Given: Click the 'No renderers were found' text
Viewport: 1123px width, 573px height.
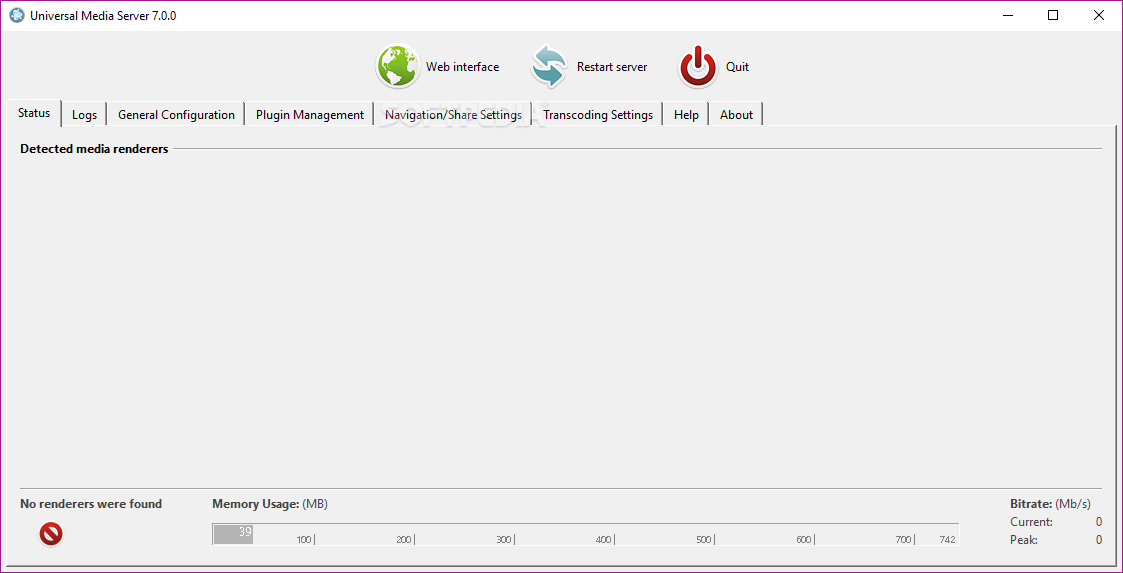Looking at the screenshot, I should (x=91, y=504).
